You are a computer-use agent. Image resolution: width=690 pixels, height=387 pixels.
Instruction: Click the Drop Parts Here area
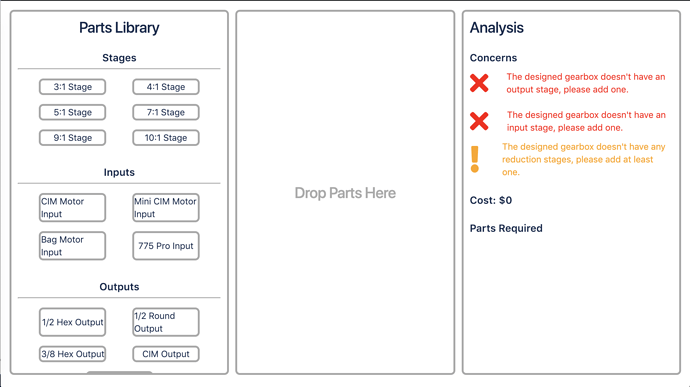click(345, 193)
